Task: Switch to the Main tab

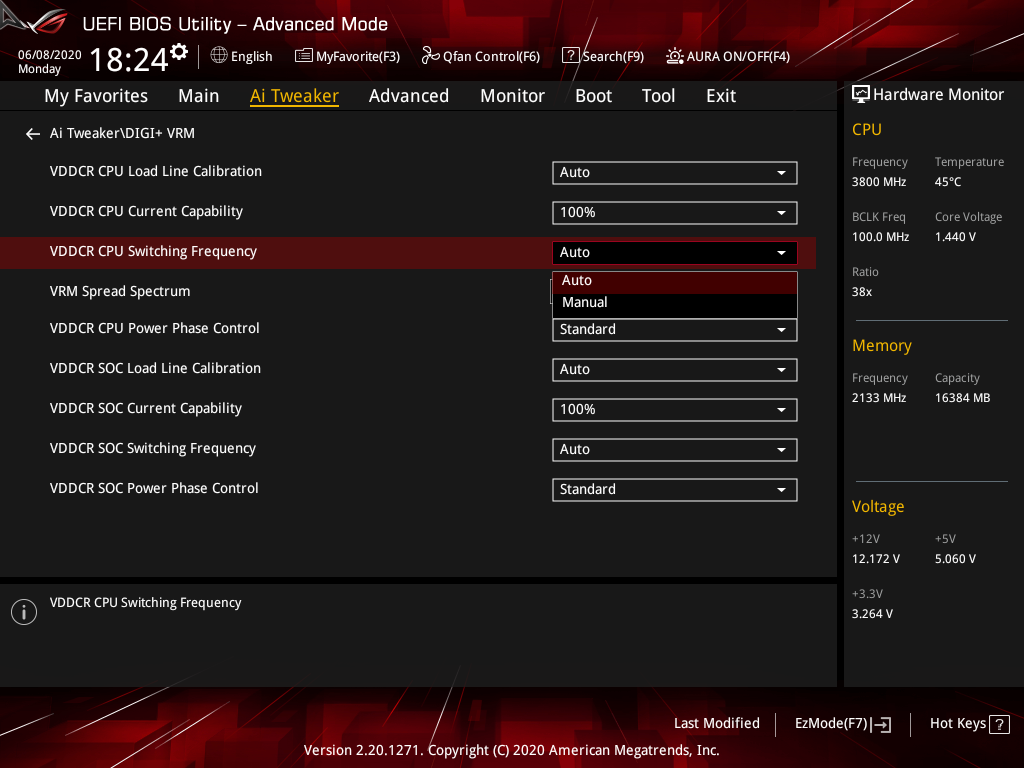Action: pyautogui.click(x=199, y=96)
